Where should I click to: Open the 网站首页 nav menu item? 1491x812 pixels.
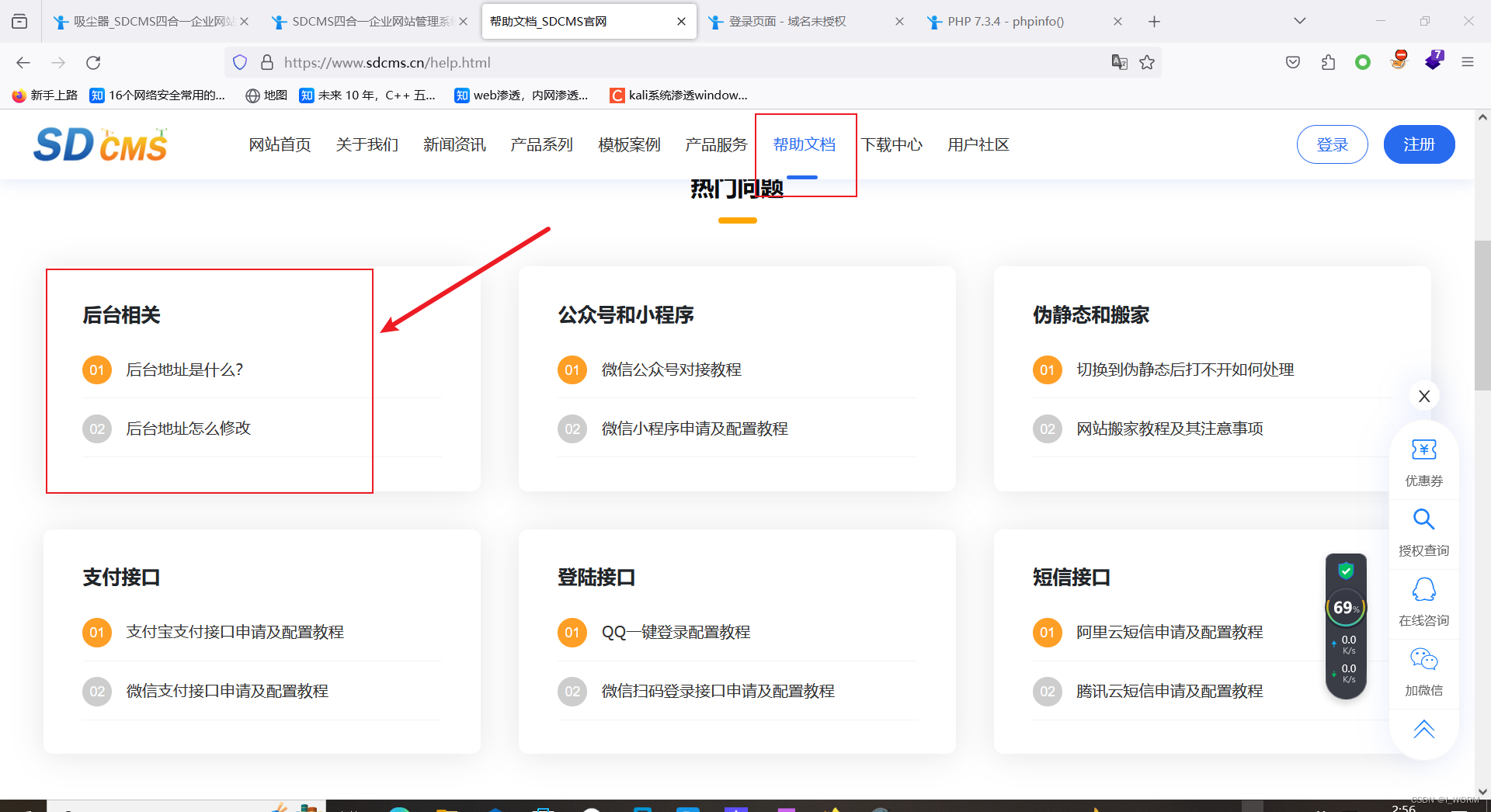click(x=280, y=144)
